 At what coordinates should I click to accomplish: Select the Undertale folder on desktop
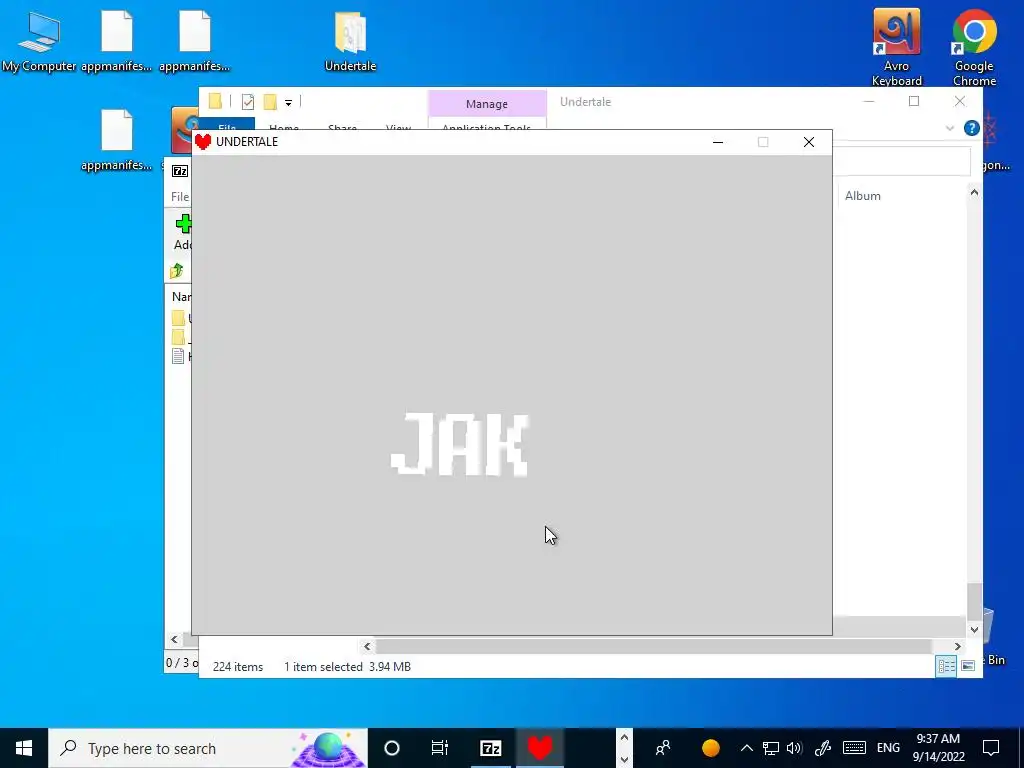coord(351,41)
